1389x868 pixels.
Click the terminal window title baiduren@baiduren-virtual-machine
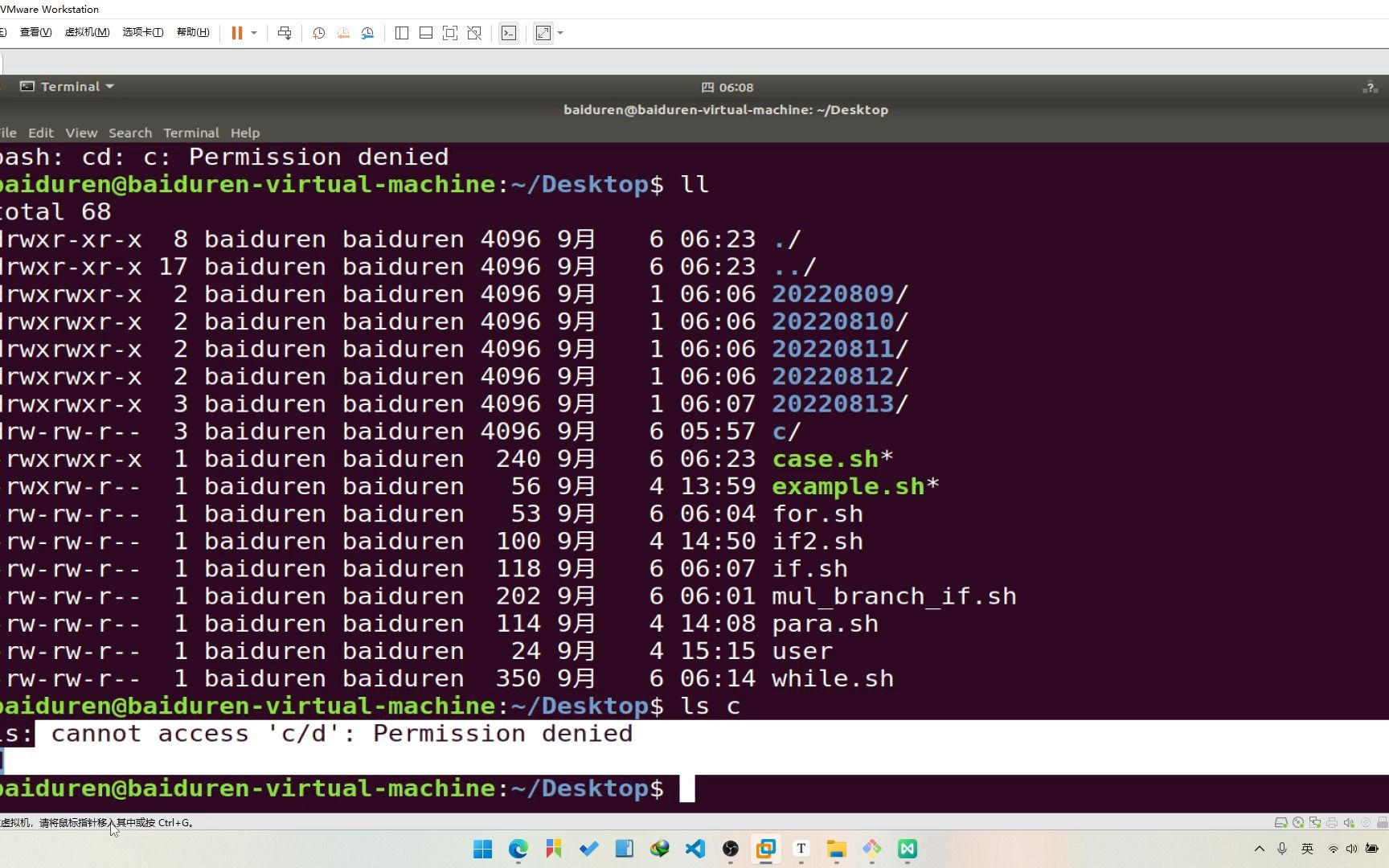point(726,109)
